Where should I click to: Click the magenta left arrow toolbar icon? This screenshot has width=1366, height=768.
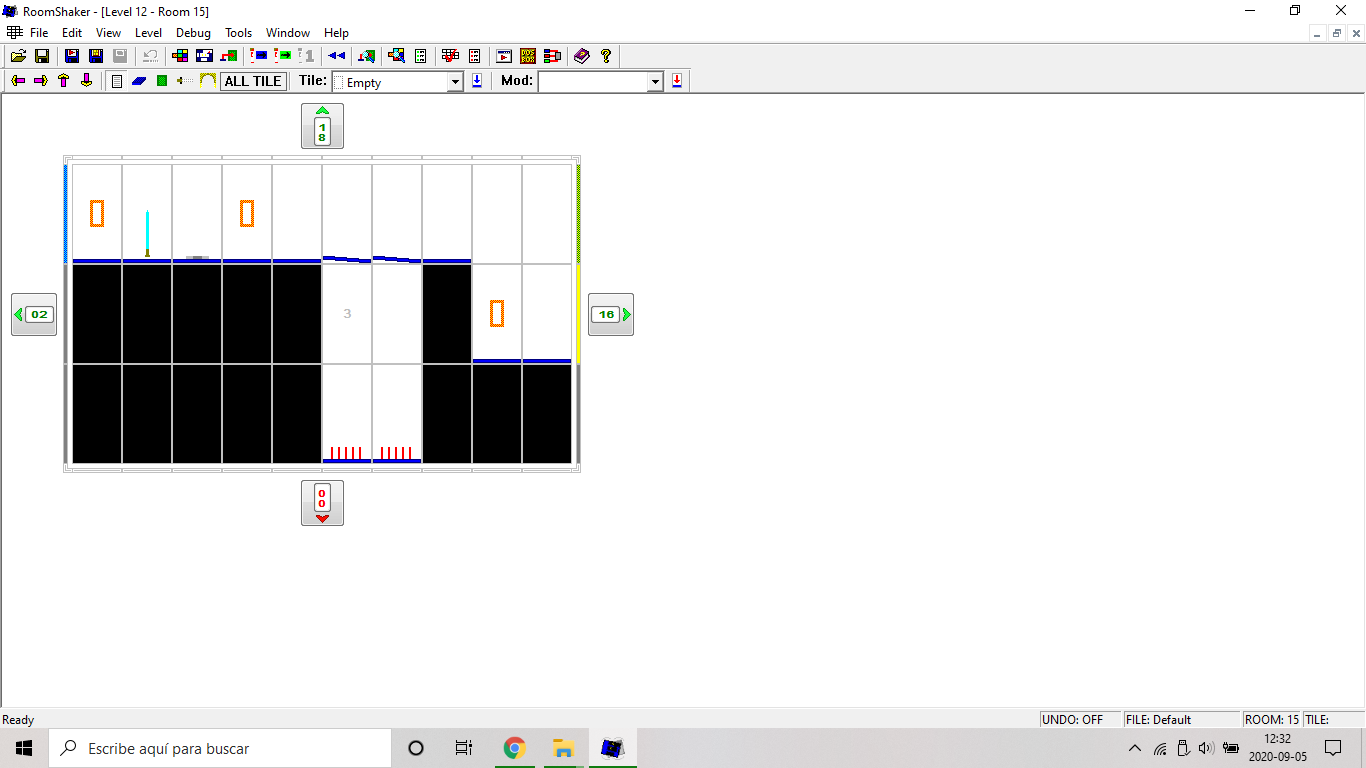click(18, 81)
